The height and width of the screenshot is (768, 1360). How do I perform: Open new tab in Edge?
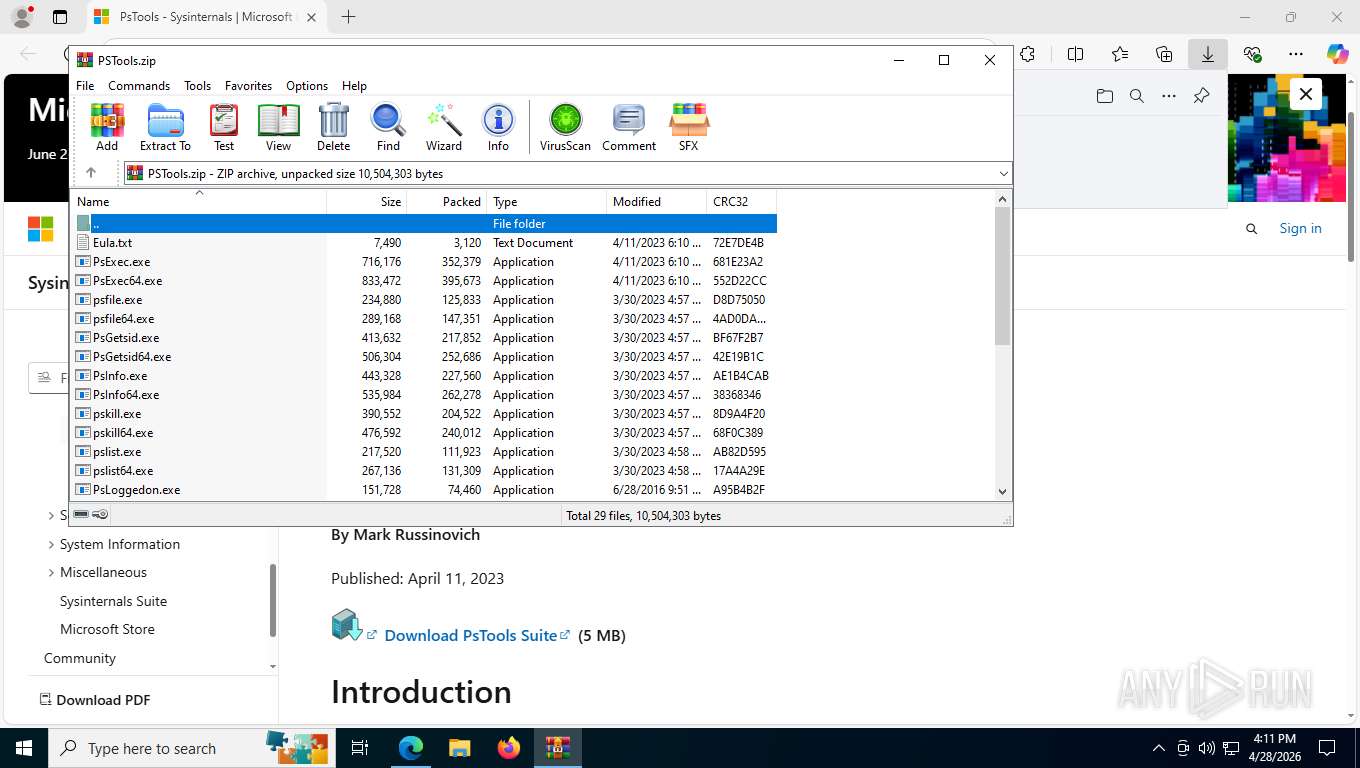[x=348, y=17]
